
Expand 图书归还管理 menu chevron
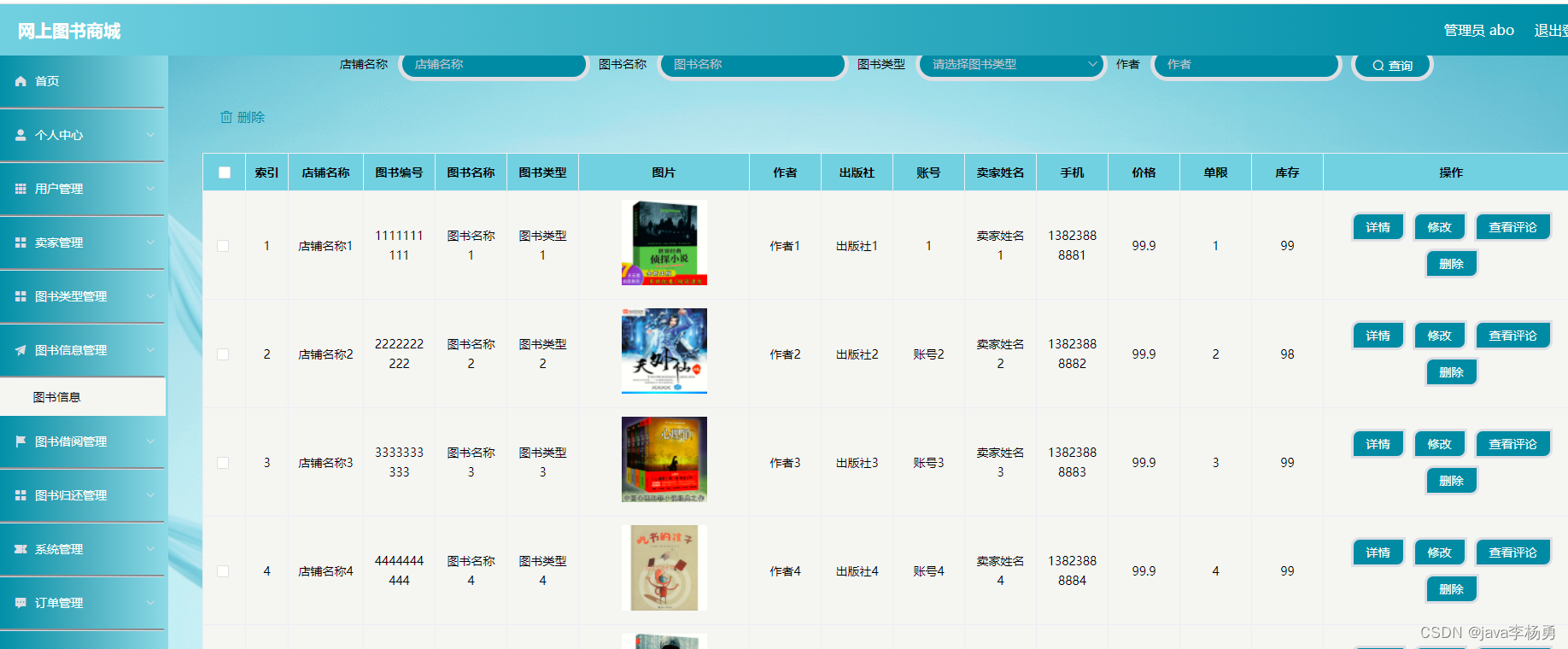(150, 495)
